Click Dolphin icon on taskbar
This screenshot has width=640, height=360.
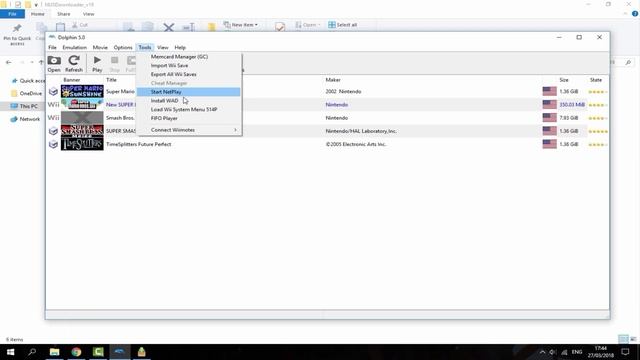click(120, 352)
